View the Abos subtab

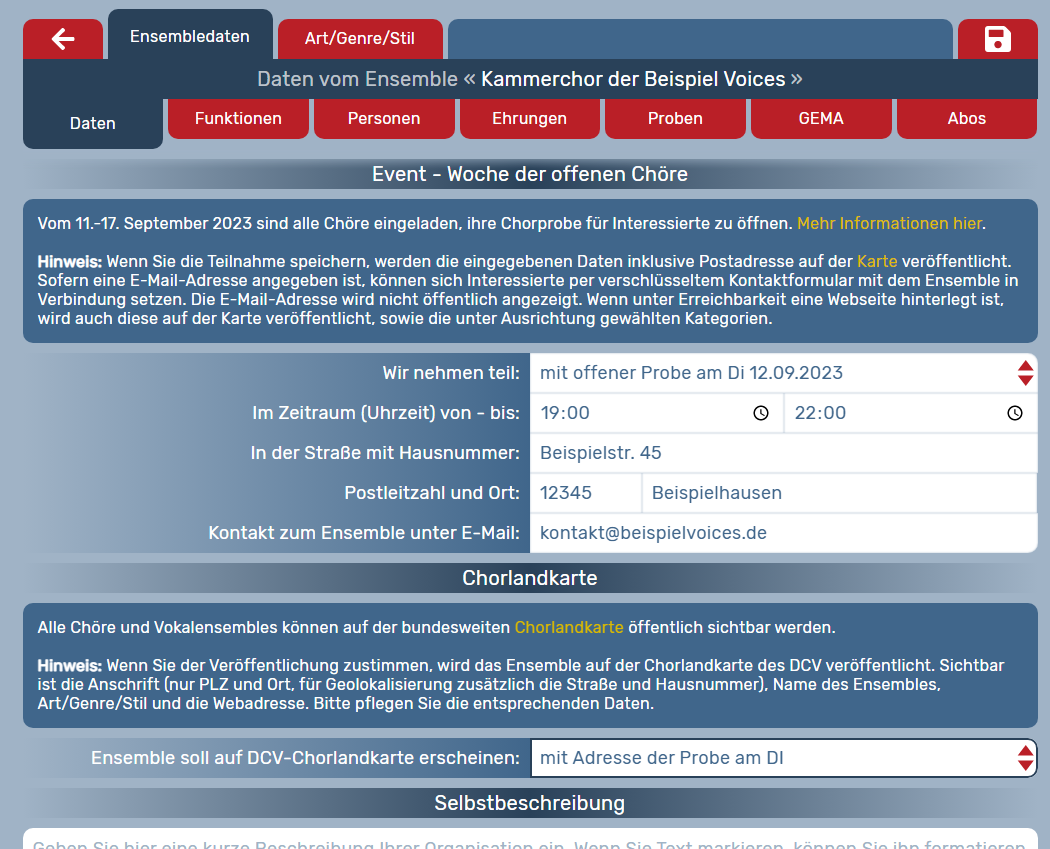pos(966,118)
